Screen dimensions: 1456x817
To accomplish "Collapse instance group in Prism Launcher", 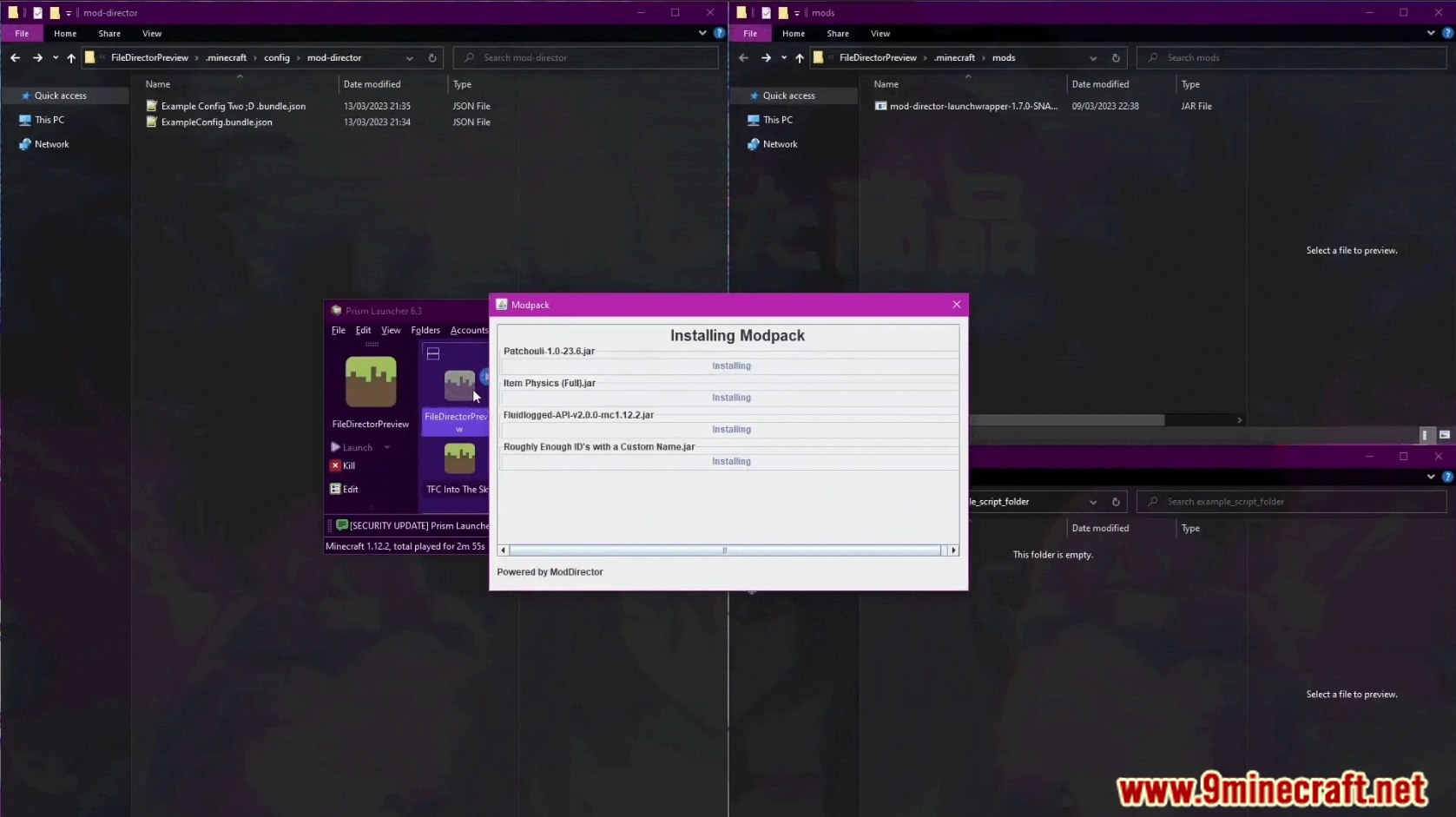I will pyautogui.click(x=433, y=353).
